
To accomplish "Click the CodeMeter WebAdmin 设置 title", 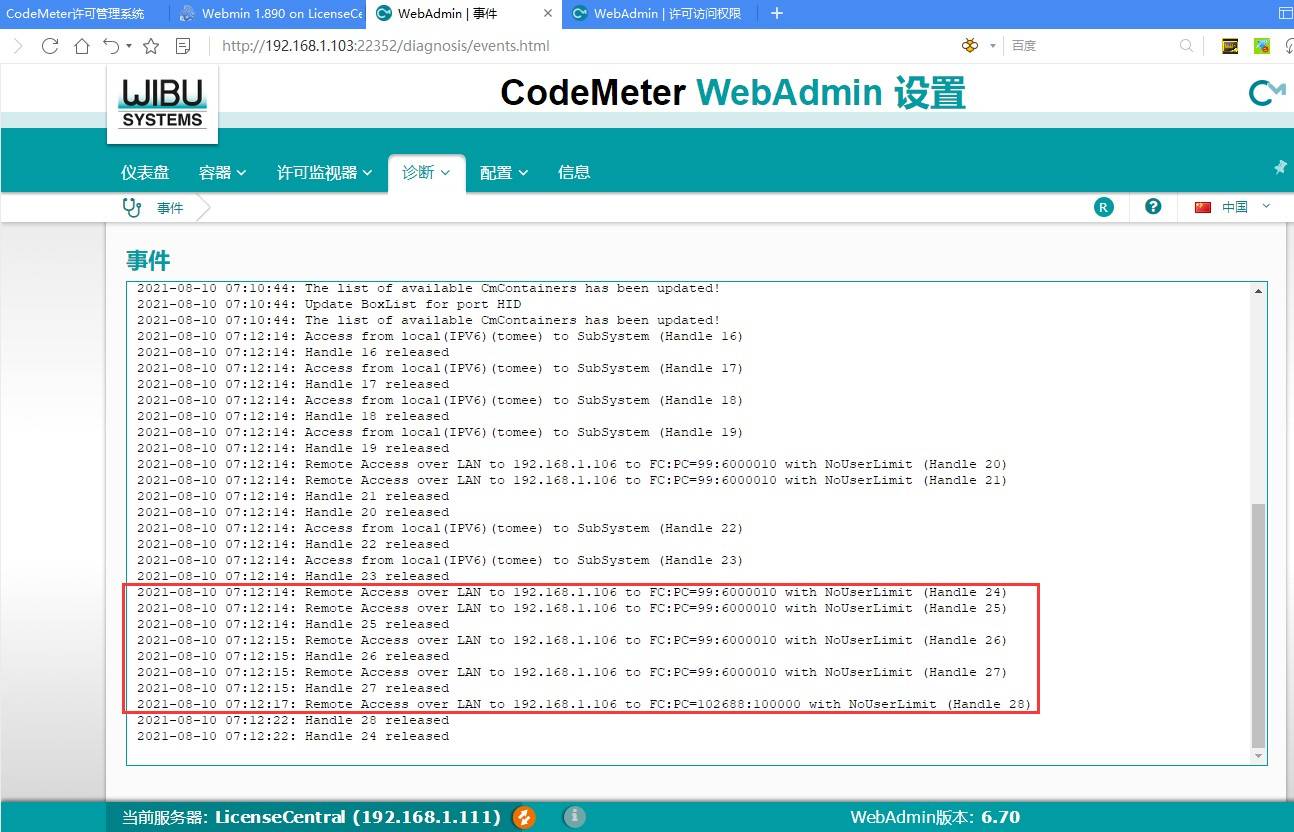I will point(733,93).
